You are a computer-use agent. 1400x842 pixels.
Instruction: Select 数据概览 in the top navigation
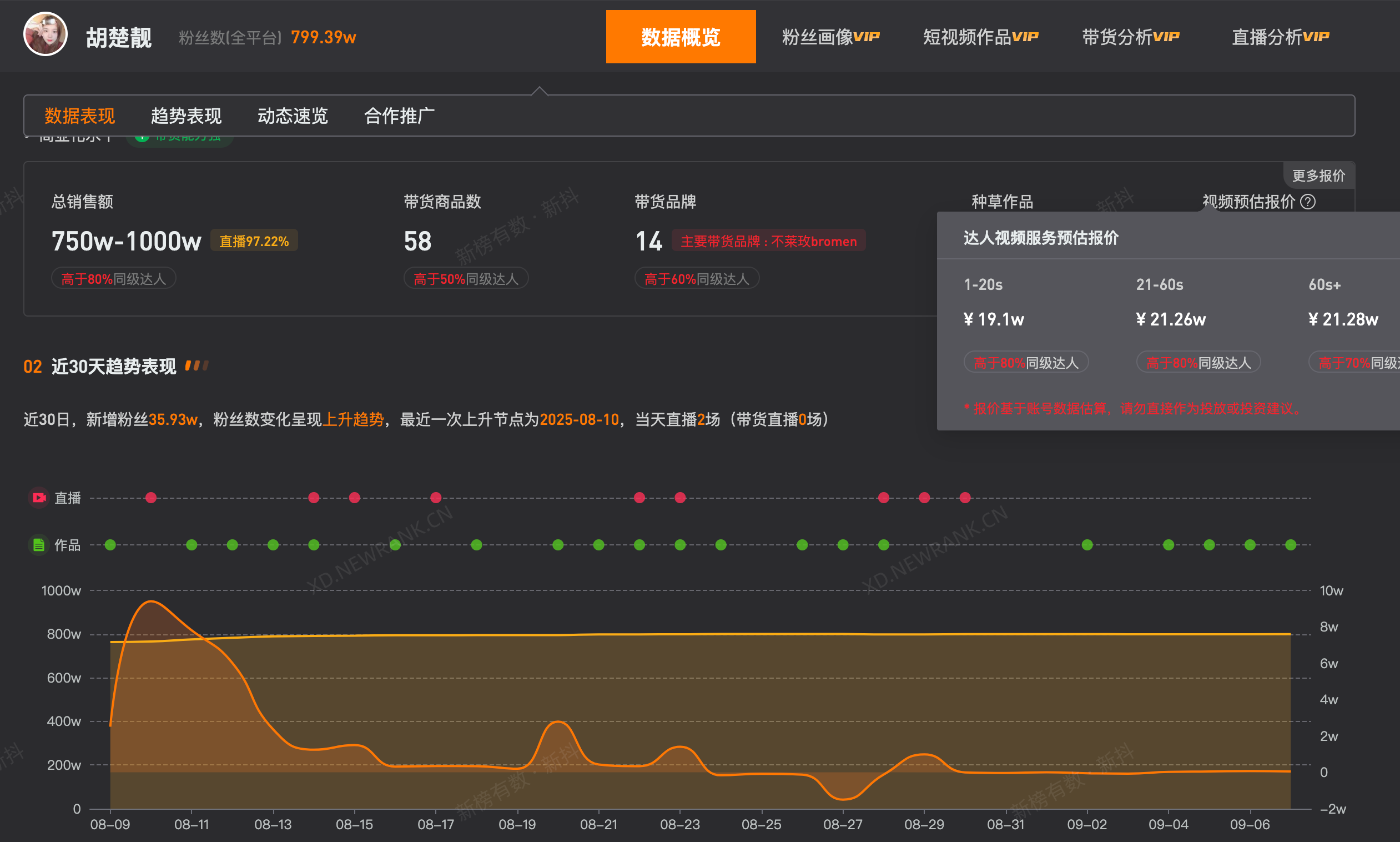681,36
